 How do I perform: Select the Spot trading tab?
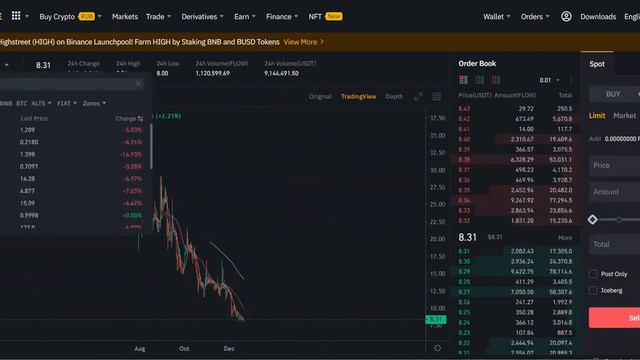pyautogui.click(x=597, y=64)
